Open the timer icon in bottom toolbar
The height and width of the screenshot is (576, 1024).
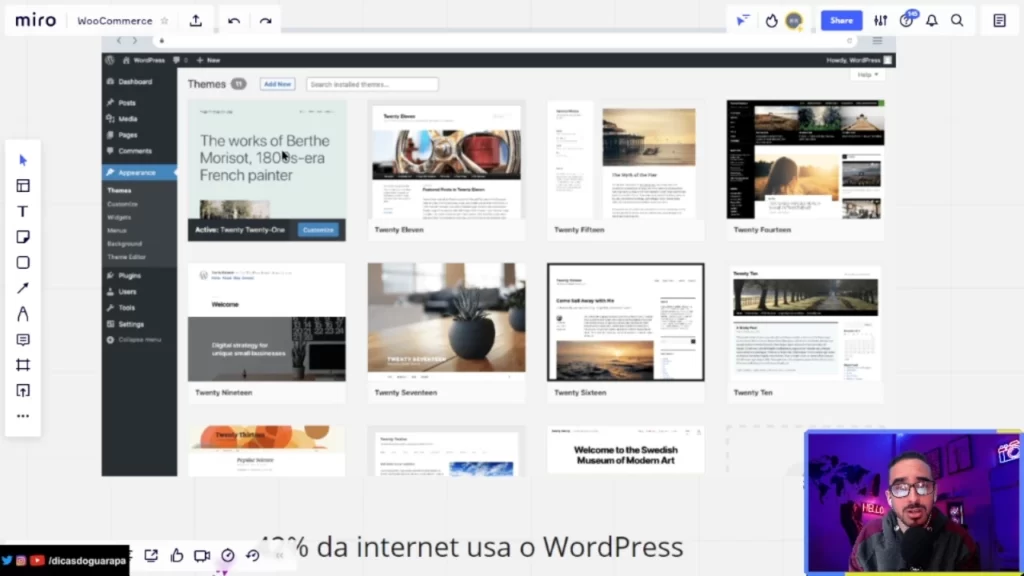point(228,555)
